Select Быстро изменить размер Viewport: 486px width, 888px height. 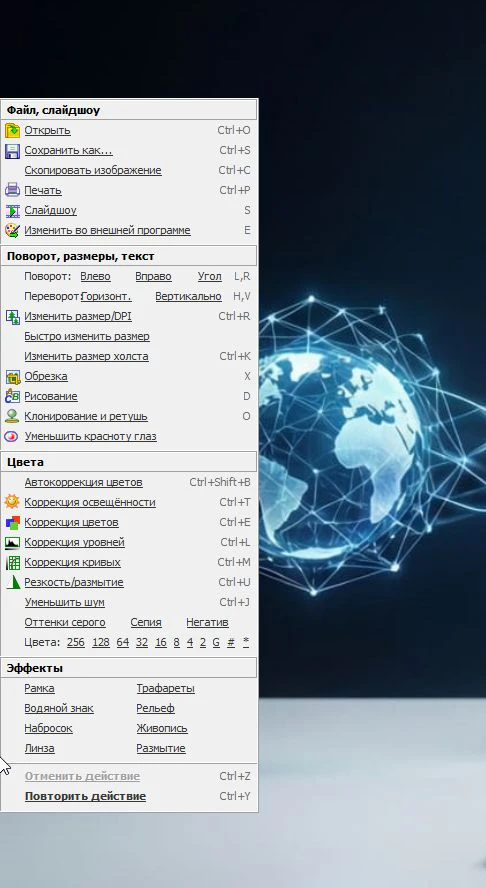pos(87,336)
